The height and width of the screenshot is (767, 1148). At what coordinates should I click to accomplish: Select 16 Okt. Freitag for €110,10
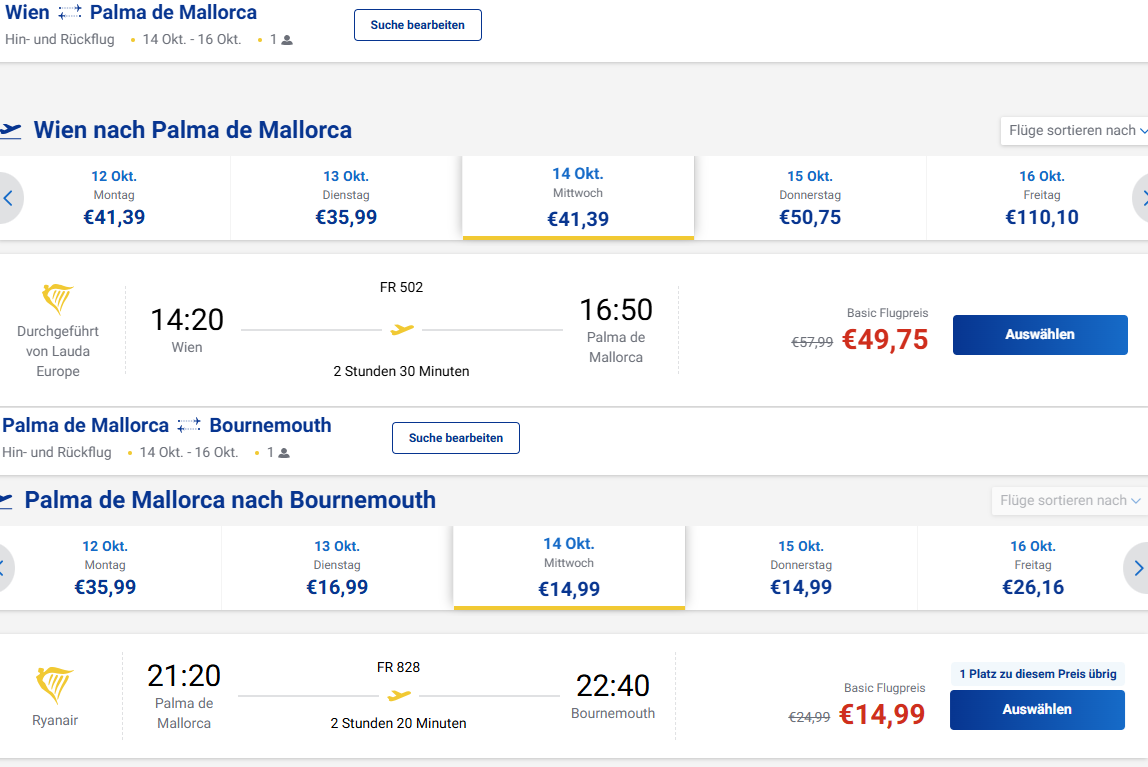coord(1041,198)
